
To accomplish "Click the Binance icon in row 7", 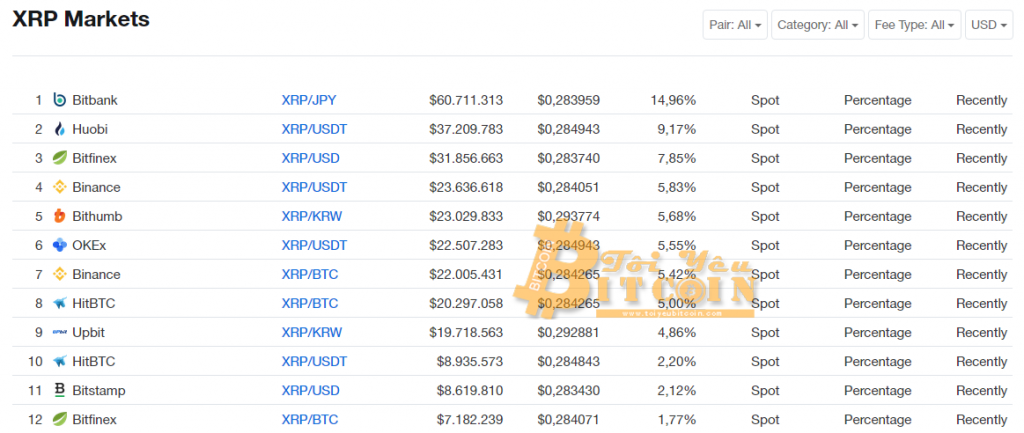I will (x=59, y=274).
